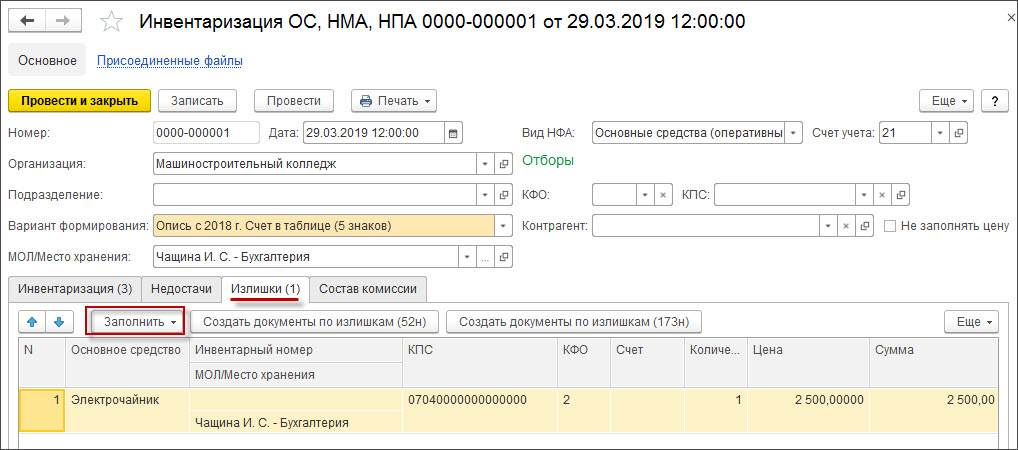This screenshot has height=450, width=1018.
Task: Click the forward navigation arrow
Action: [x=63, y=21]
